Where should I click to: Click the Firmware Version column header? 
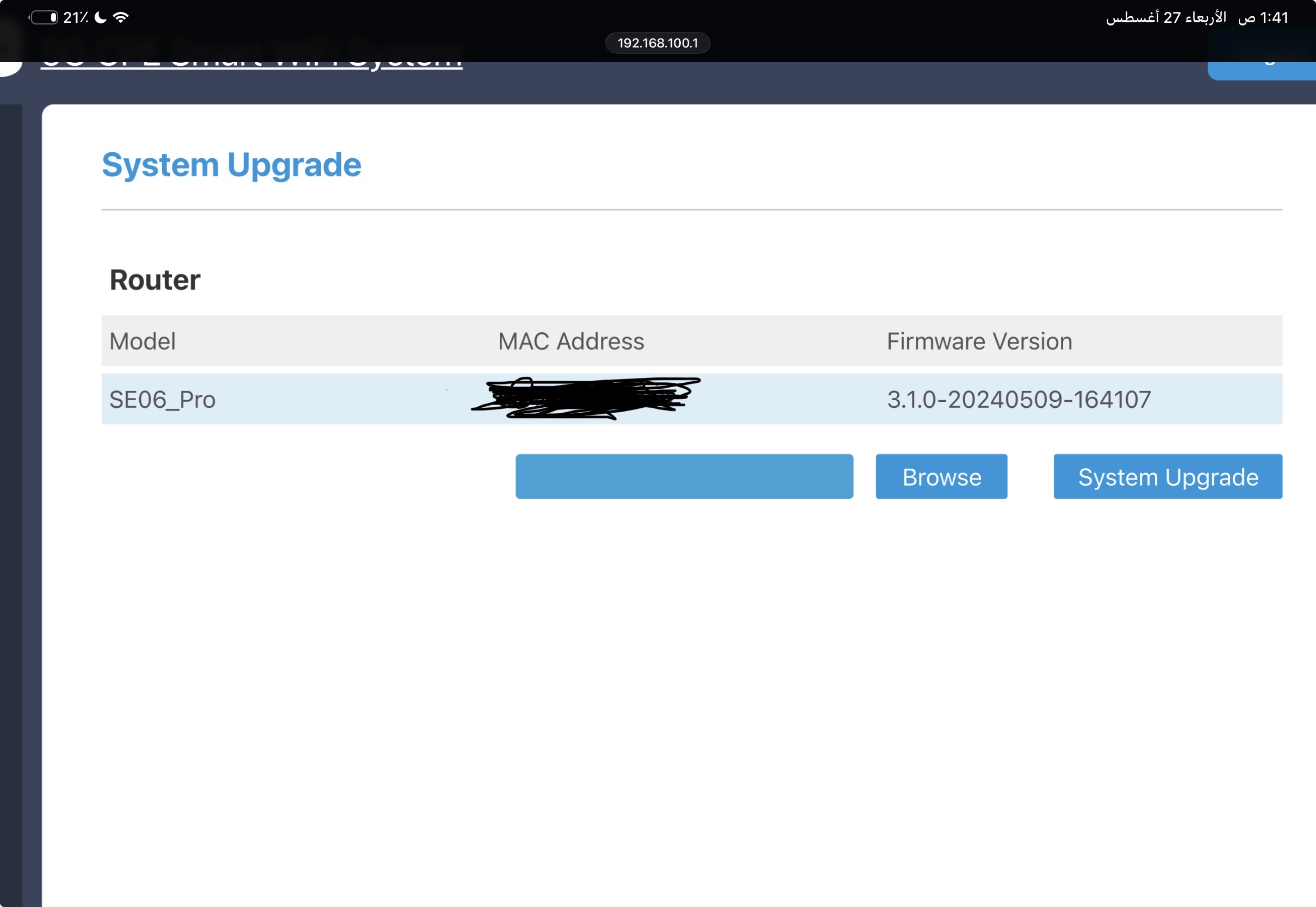click(979, 341)
